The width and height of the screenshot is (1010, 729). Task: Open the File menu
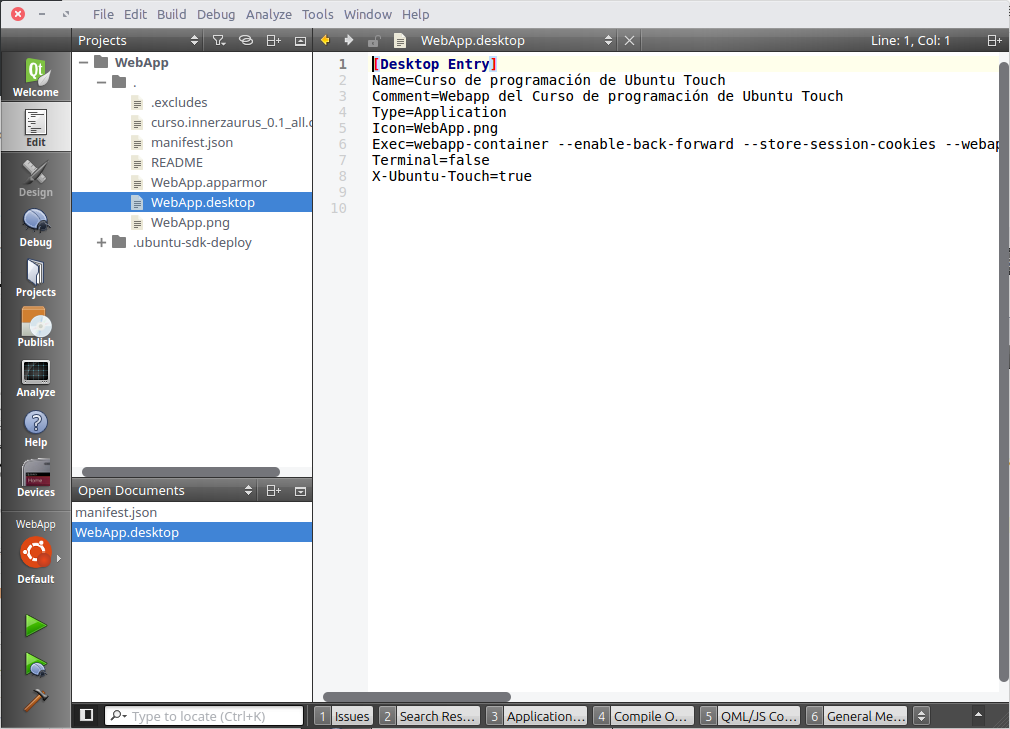103,14
